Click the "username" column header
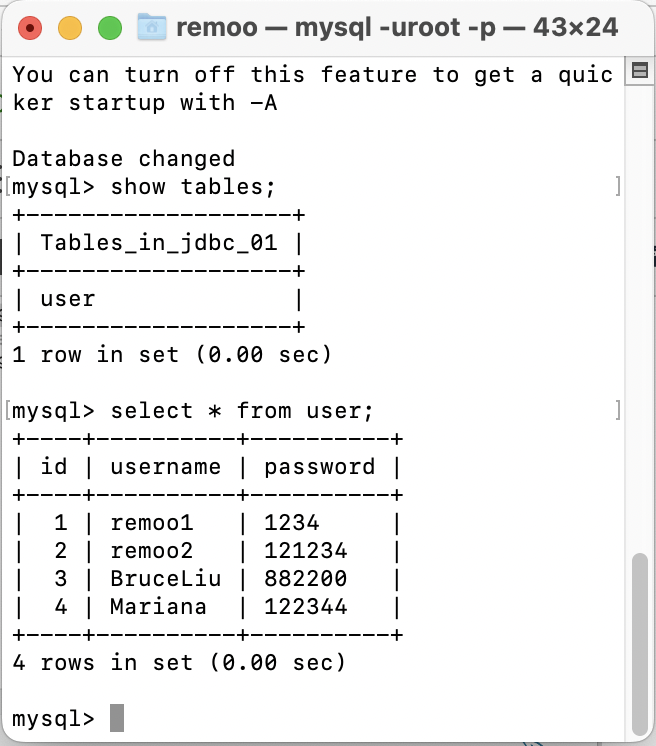This screenshot has height=746, width=656. [165, 467]
